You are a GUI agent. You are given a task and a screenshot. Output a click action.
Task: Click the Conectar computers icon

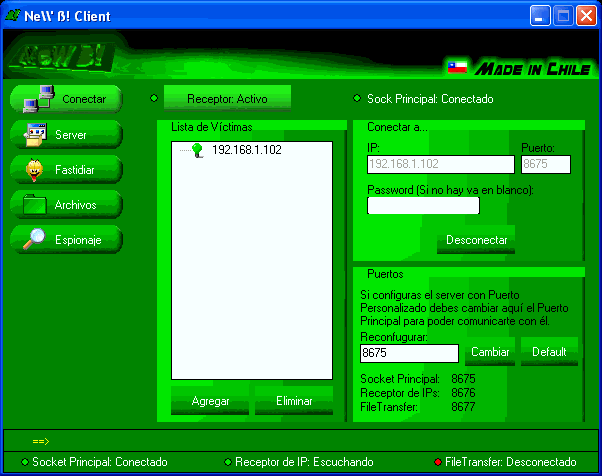[x=37, y=99]
